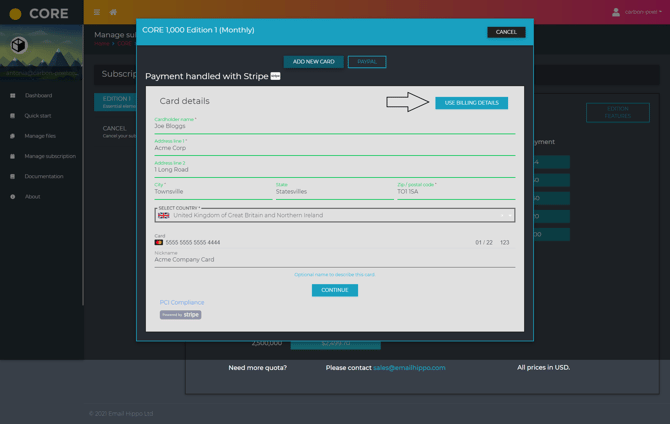Click the card expiry date 01 / 22
The height and width of the screenshot is (424, 670).
[x=484, y=242]
